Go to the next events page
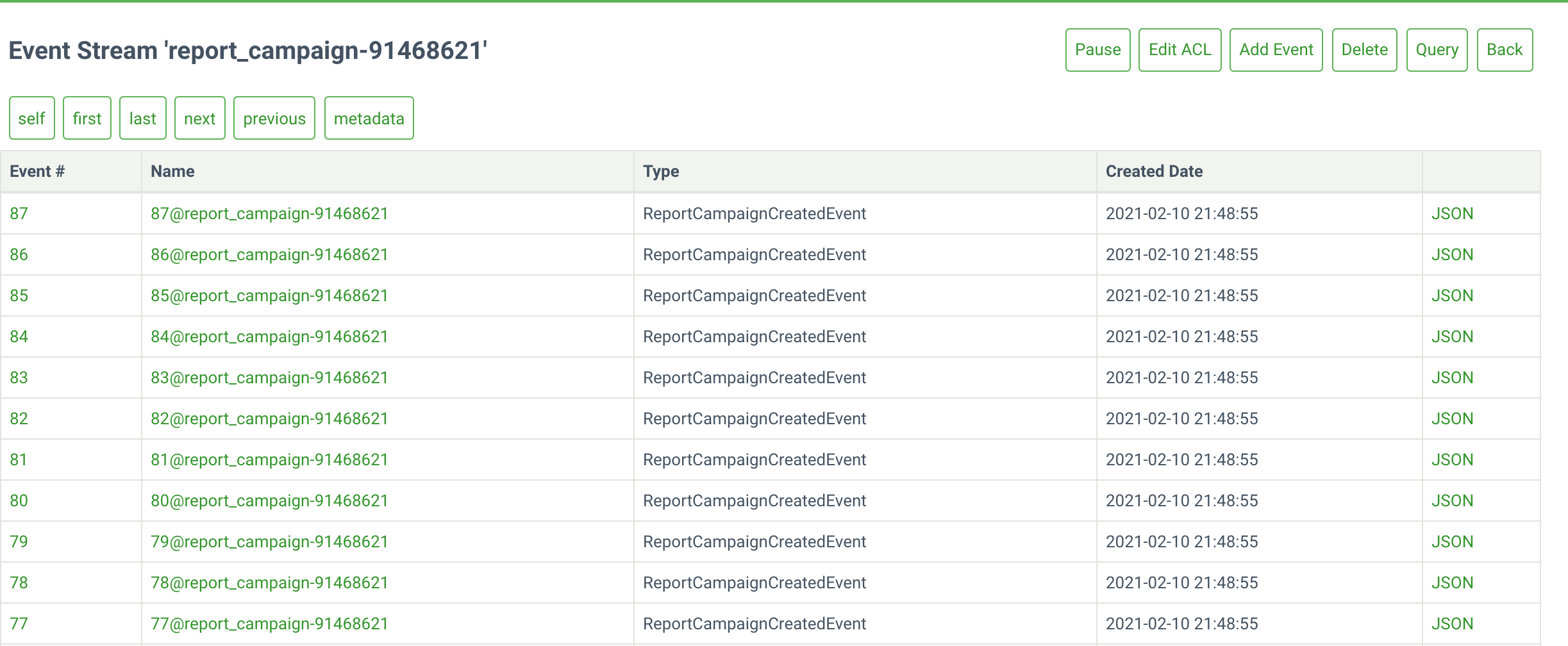Screen dimensions: 1568x646 [x=199, y=119]
